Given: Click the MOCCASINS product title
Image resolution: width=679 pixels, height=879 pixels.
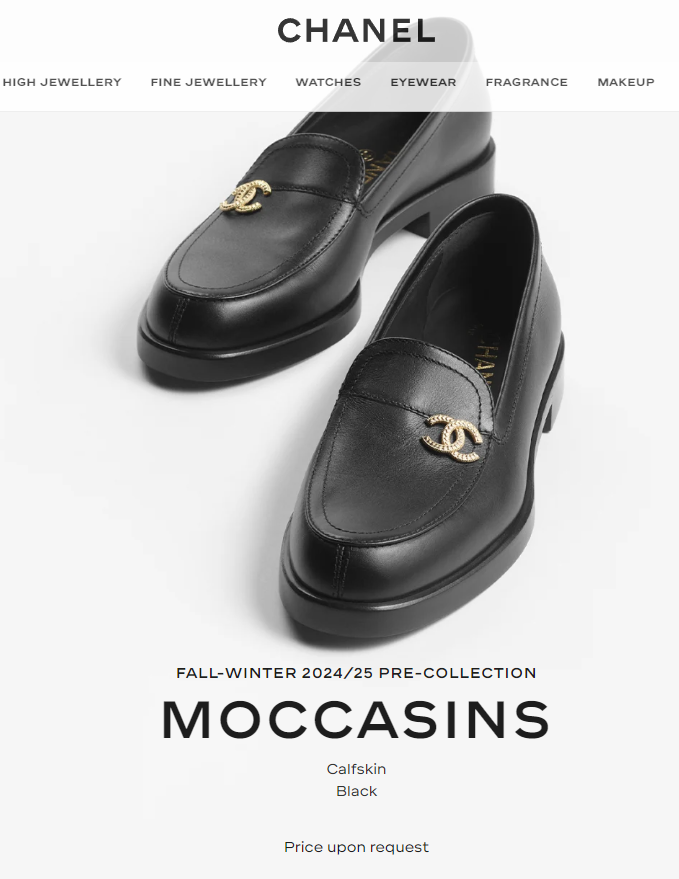Looking at the screenshot, I should [x=356, y=720].
